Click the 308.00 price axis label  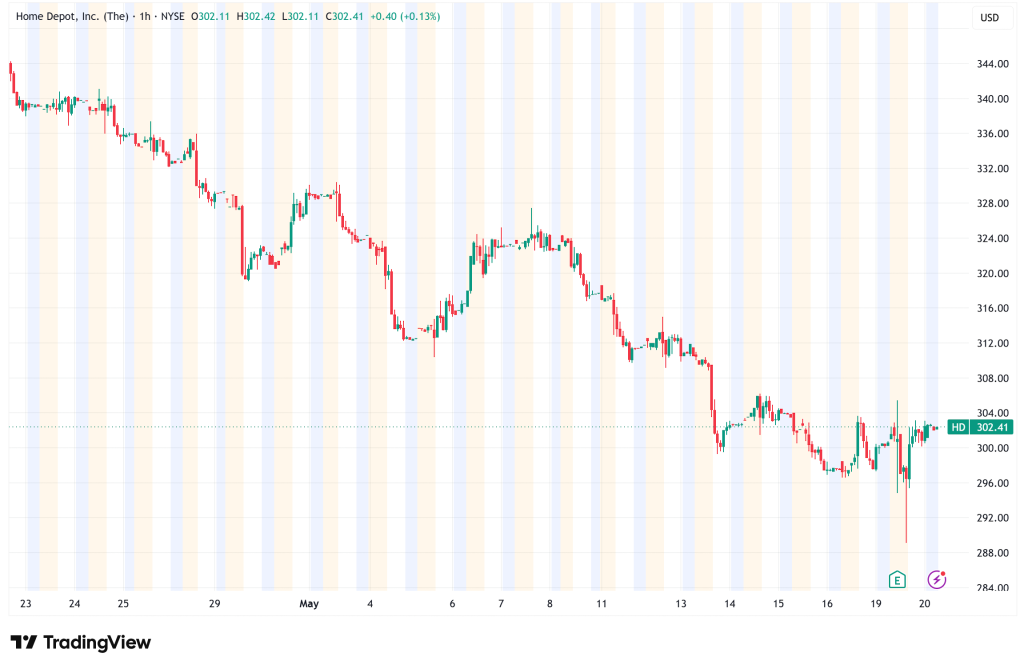(993, 378)
